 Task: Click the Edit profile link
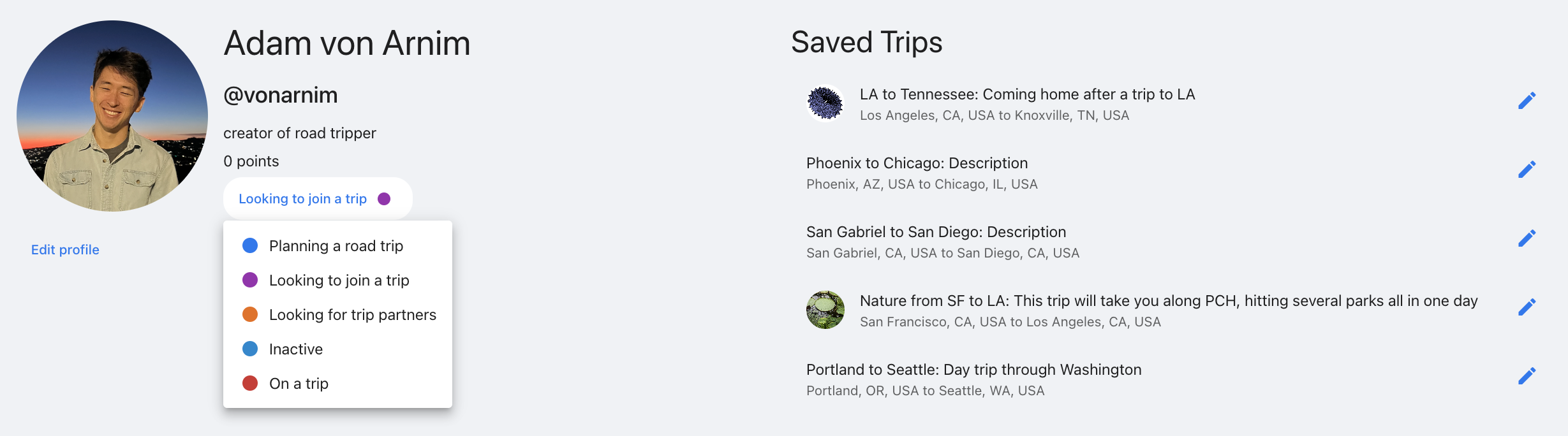[65, 250]
